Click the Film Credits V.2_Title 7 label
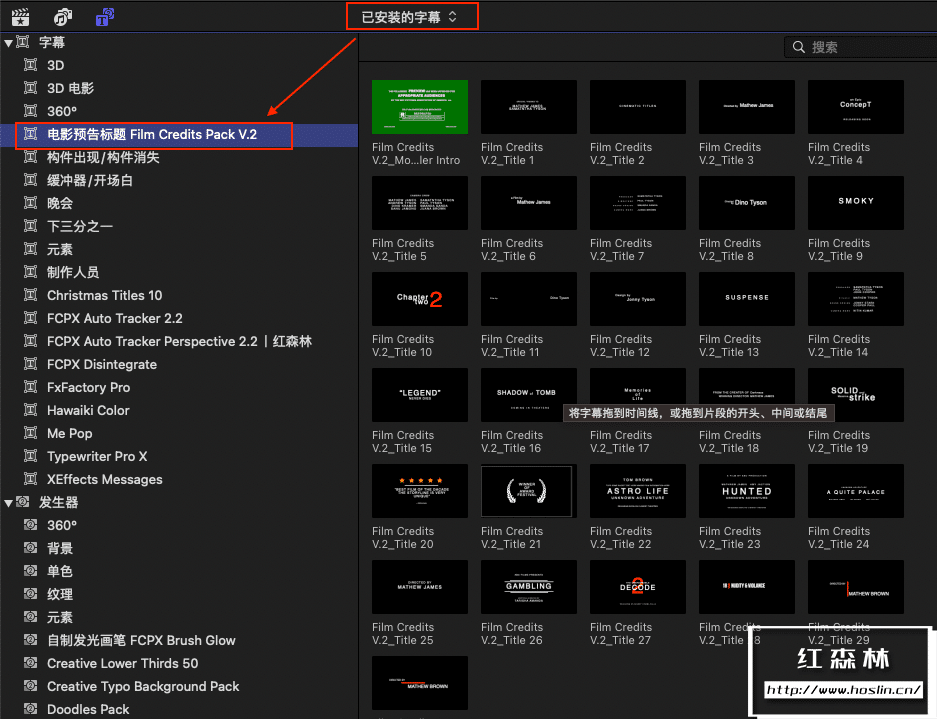Screen dimensions: 937x719 pos(621,250)
